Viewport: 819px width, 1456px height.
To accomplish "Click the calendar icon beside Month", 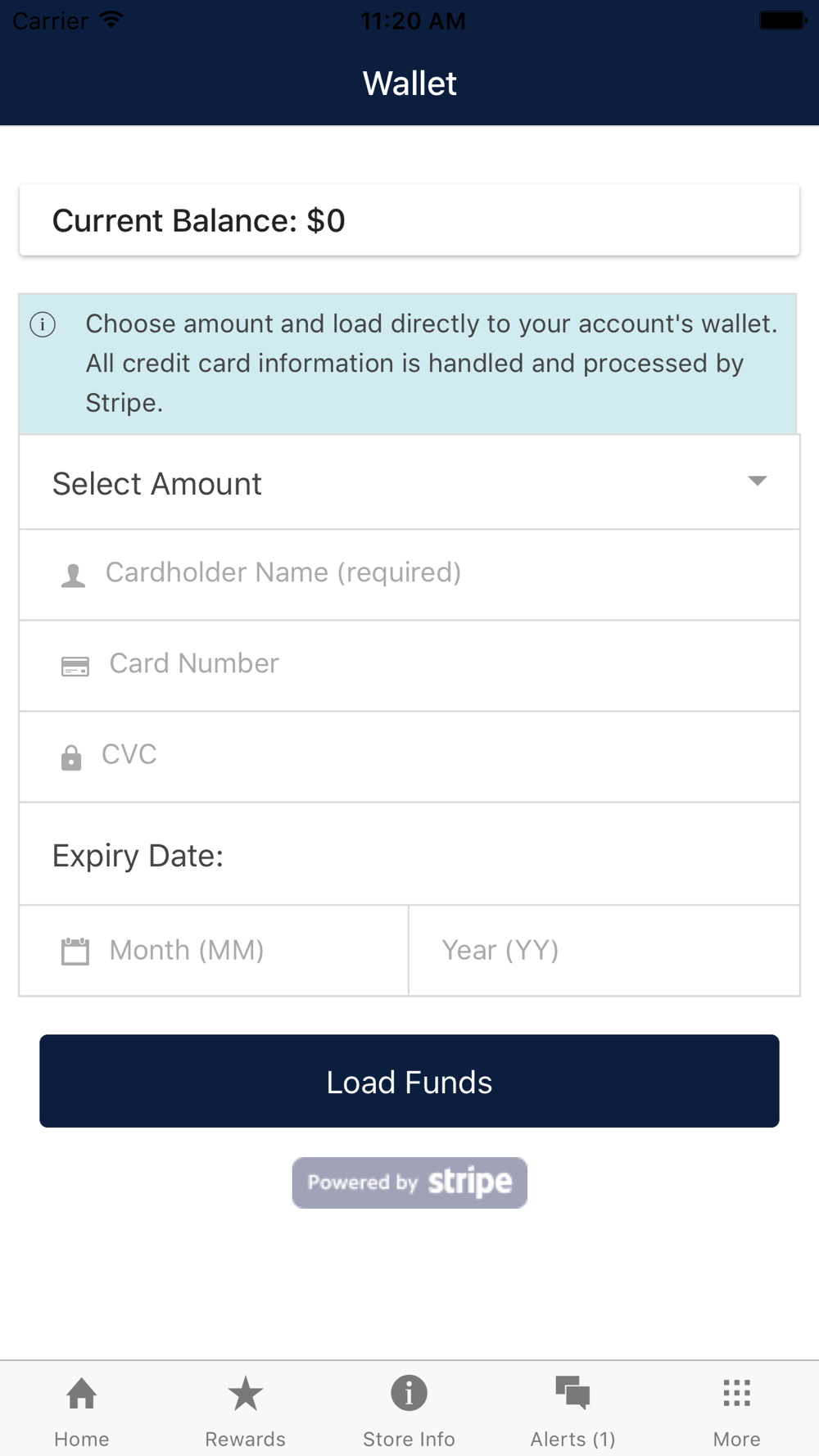I will pos(75,952).
